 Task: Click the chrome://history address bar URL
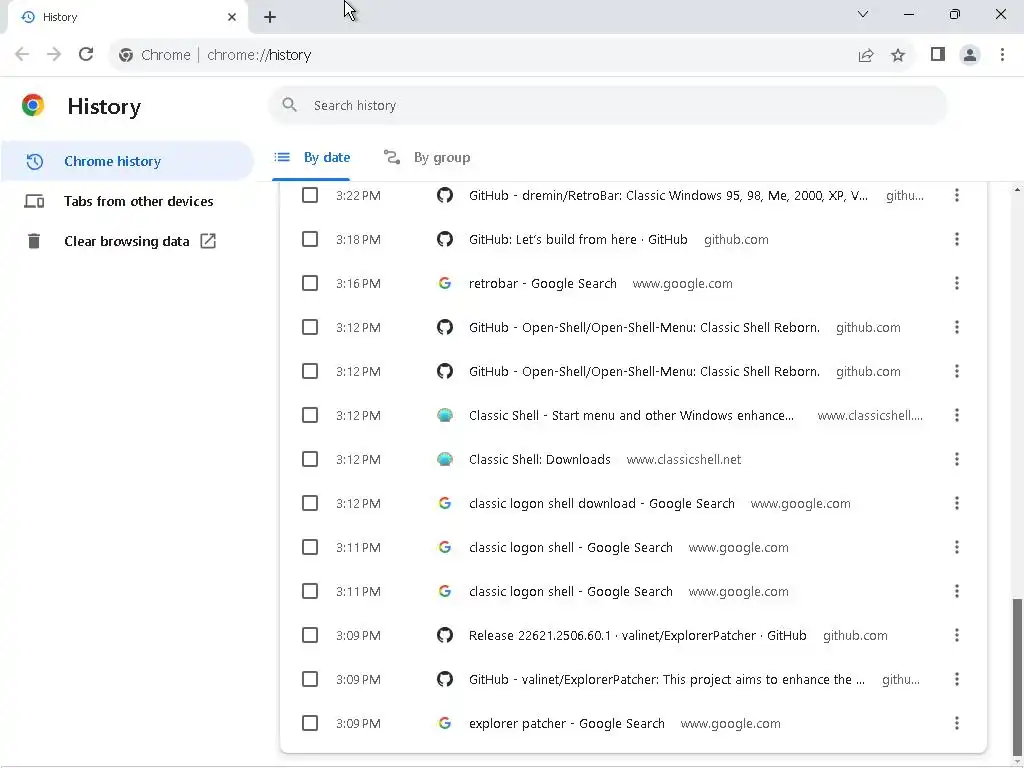(259, 55)
